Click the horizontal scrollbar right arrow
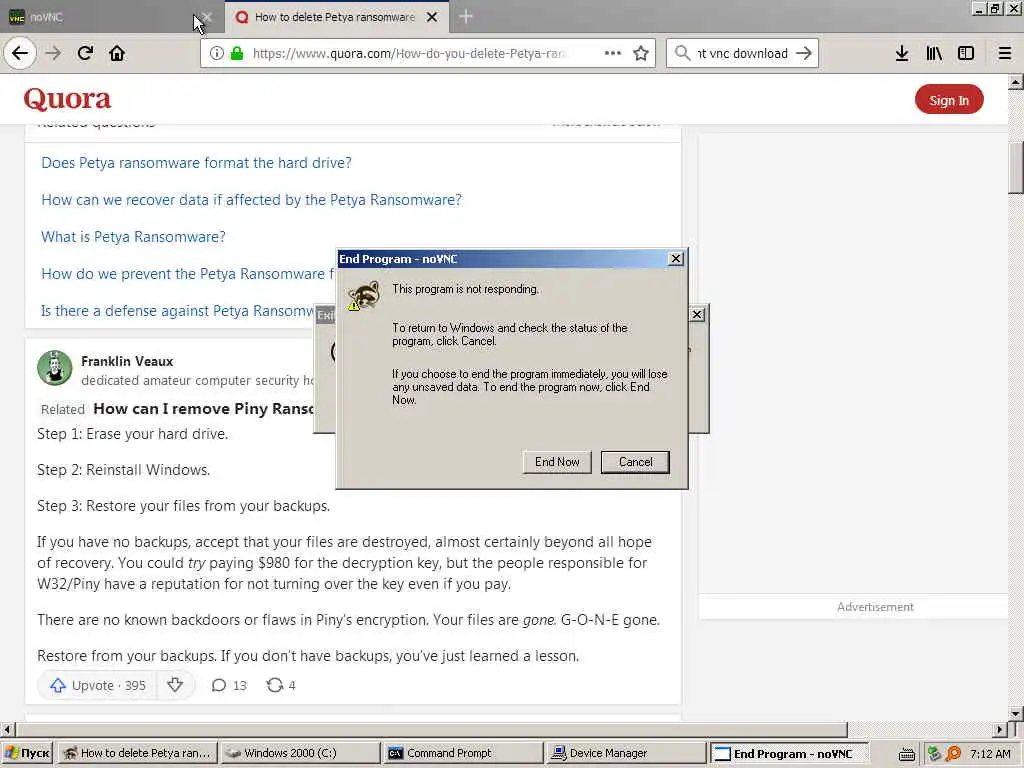This screenshot has height=768, width=1024. [1000, 729]
